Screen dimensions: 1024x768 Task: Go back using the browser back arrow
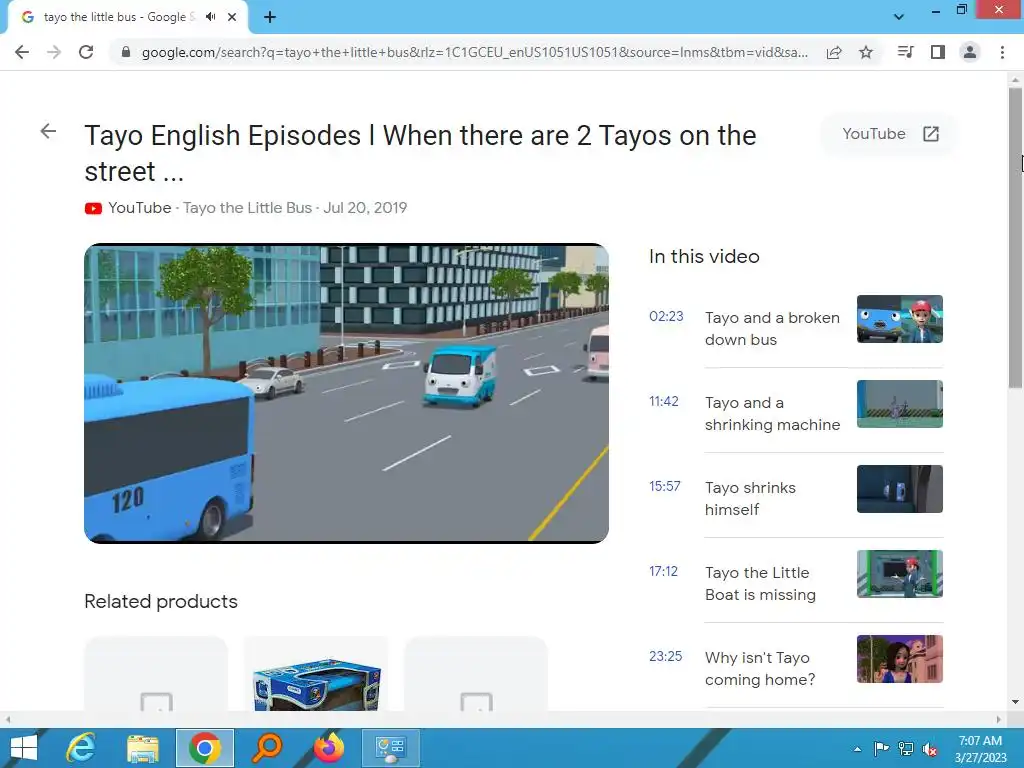[x=22, y=52]
